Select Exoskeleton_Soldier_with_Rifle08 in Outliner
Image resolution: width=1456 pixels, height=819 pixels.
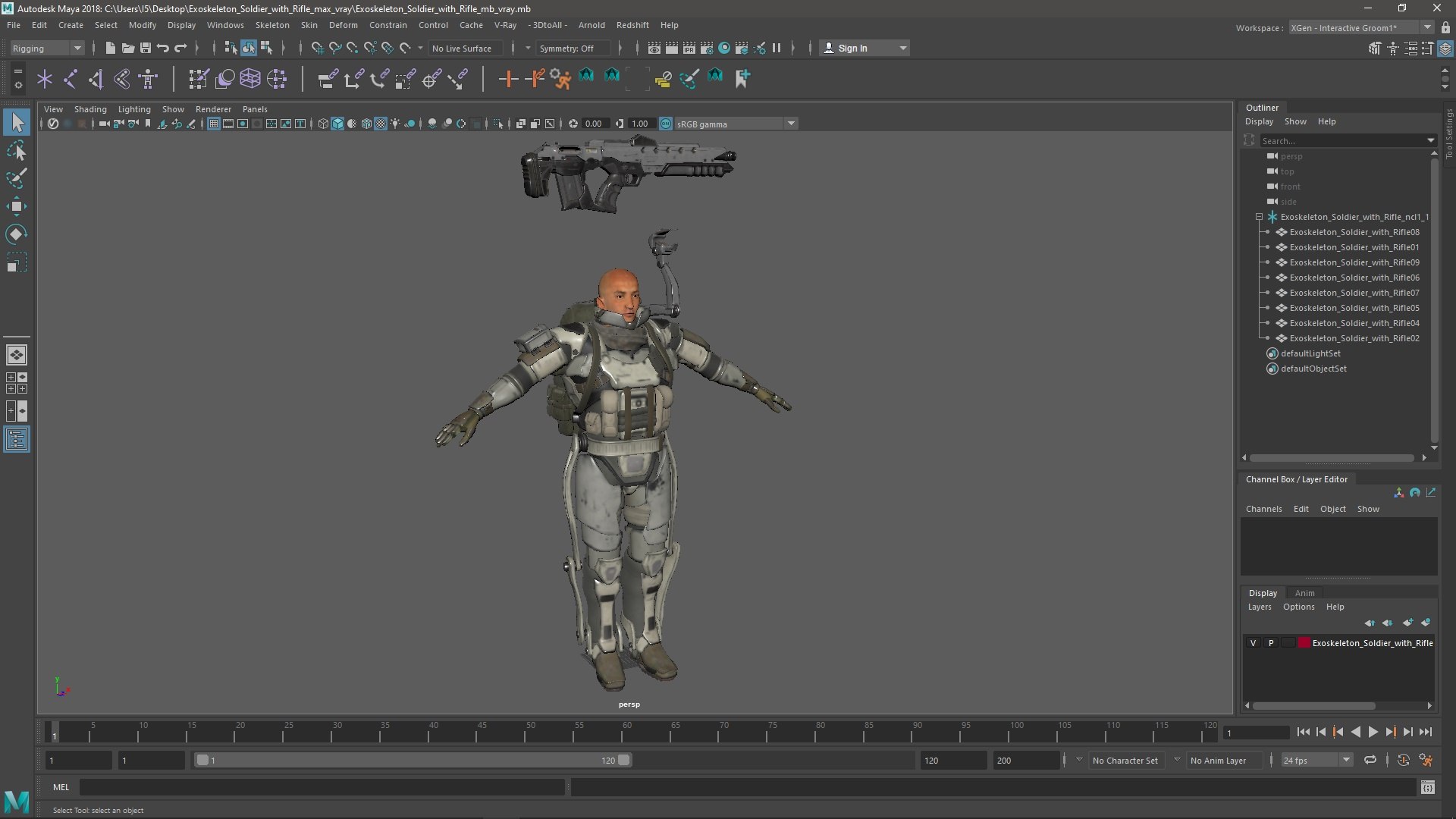tap(1354, 232)
